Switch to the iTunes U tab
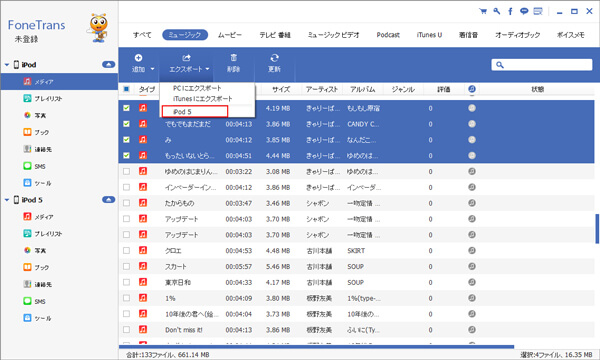The width and height of the screenshot is (600, 360). tap(429, 35)
